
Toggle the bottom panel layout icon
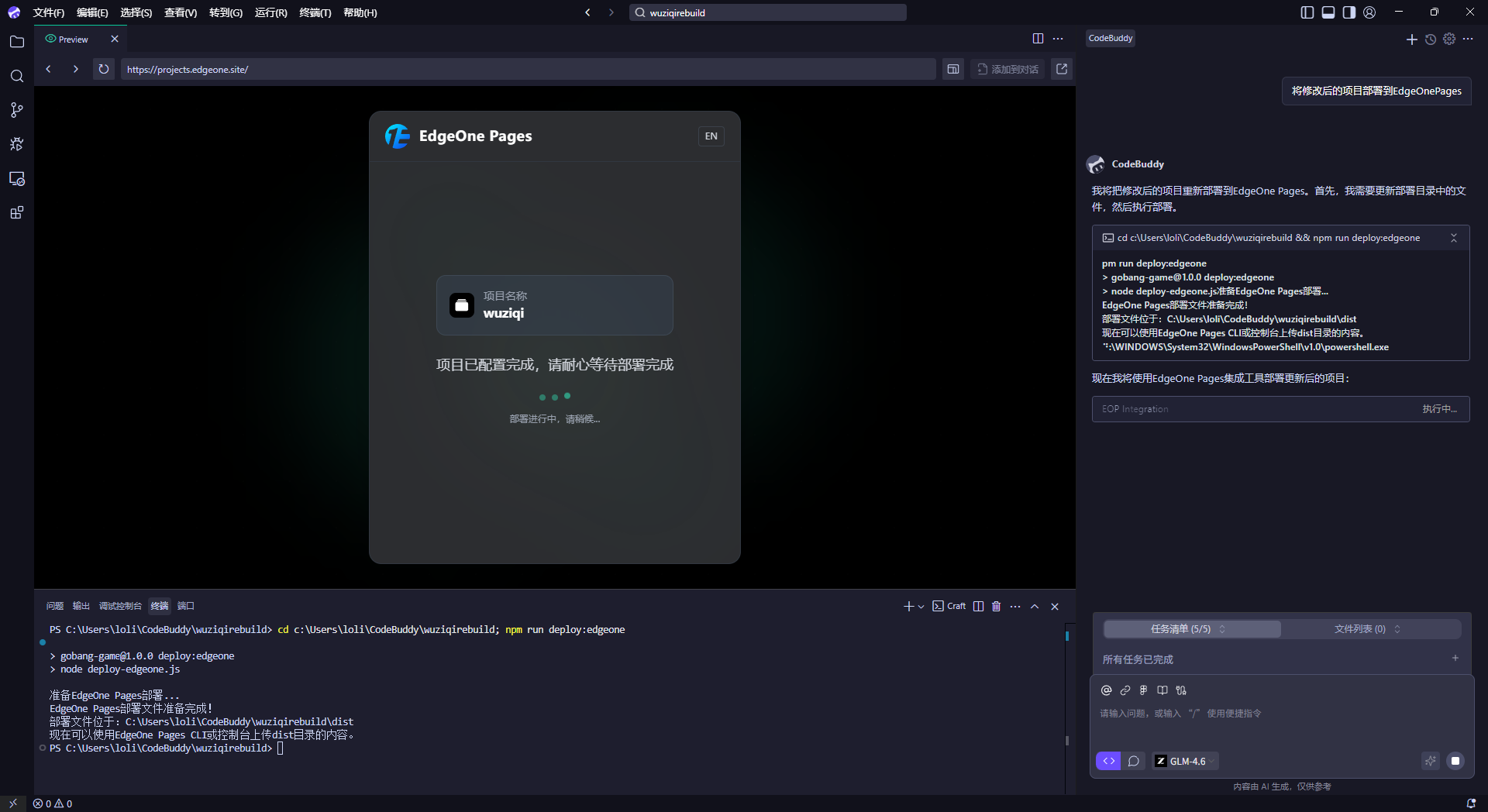pyautogui.click(x=1328, y=12)
